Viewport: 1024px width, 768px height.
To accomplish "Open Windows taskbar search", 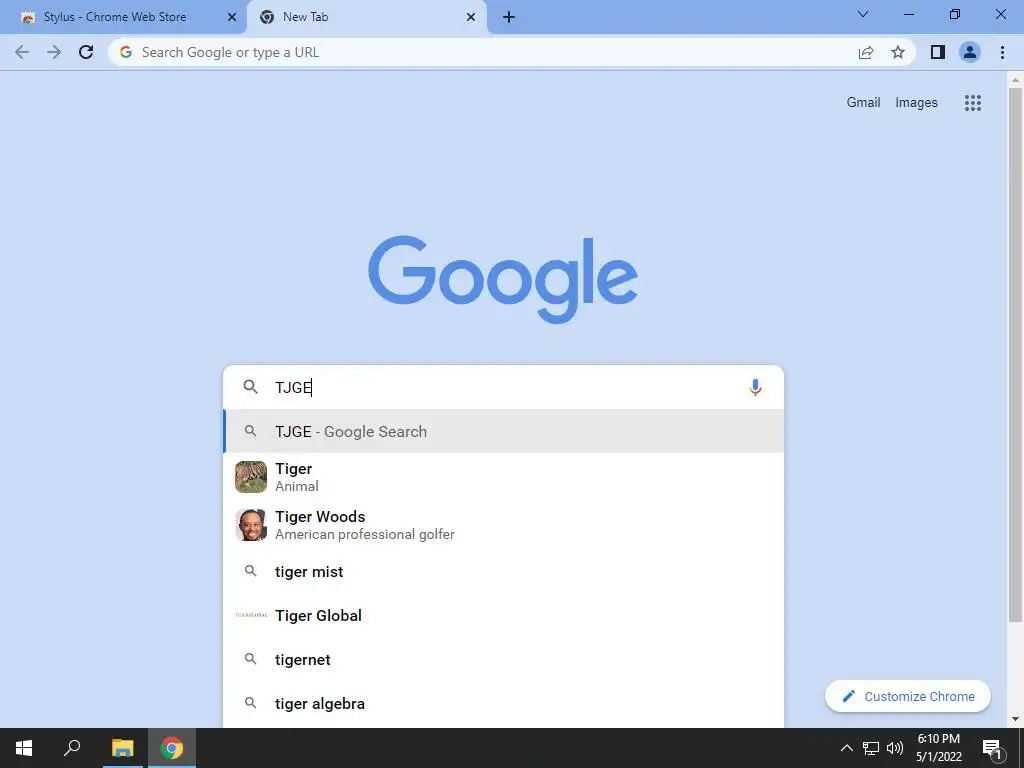I will pos(72,748).
